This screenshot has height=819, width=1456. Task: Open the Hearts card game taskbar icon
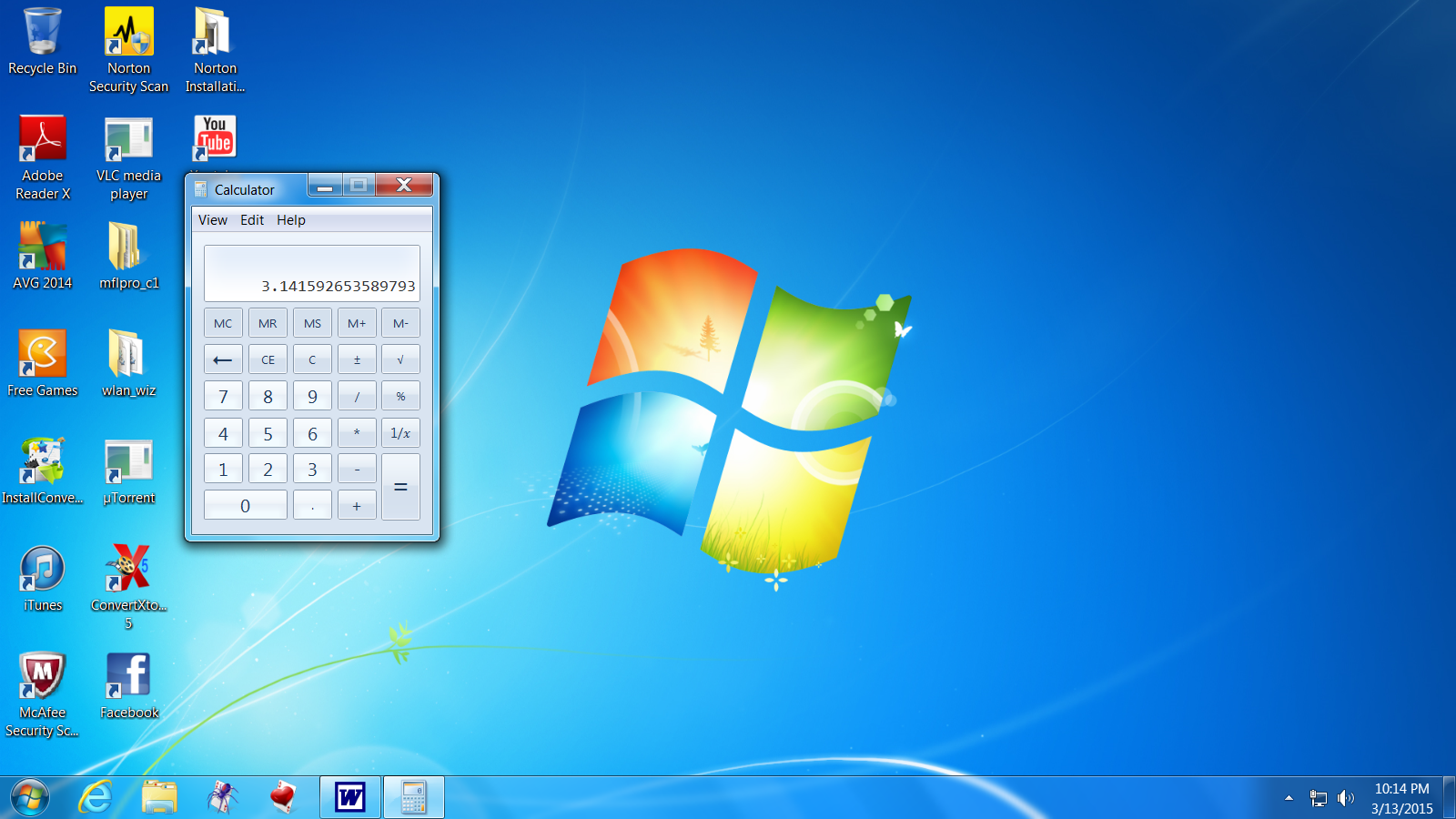tap(285, 798)
